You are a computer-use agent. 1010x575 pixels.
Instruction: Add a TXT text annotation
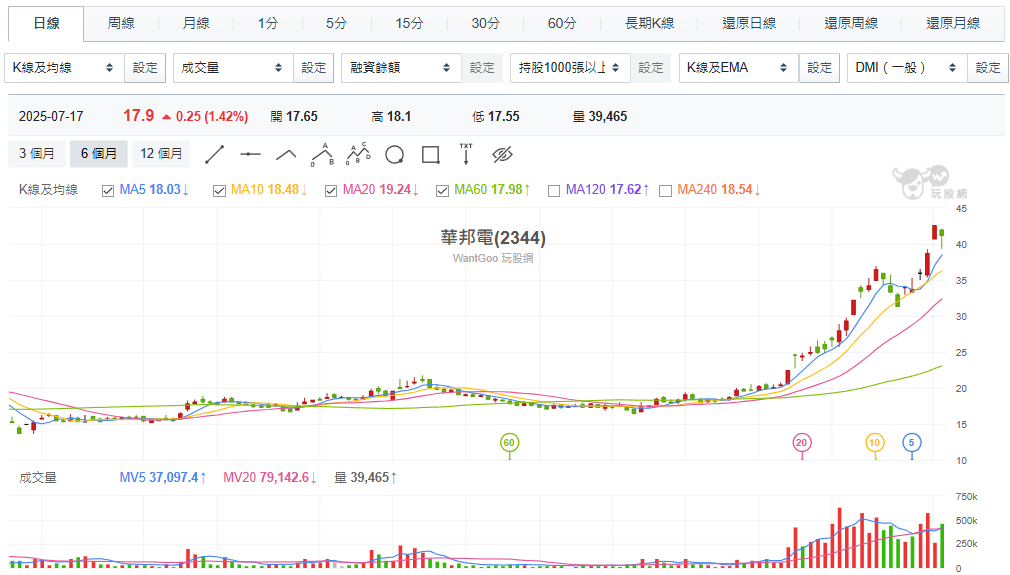tap(466, 154)
